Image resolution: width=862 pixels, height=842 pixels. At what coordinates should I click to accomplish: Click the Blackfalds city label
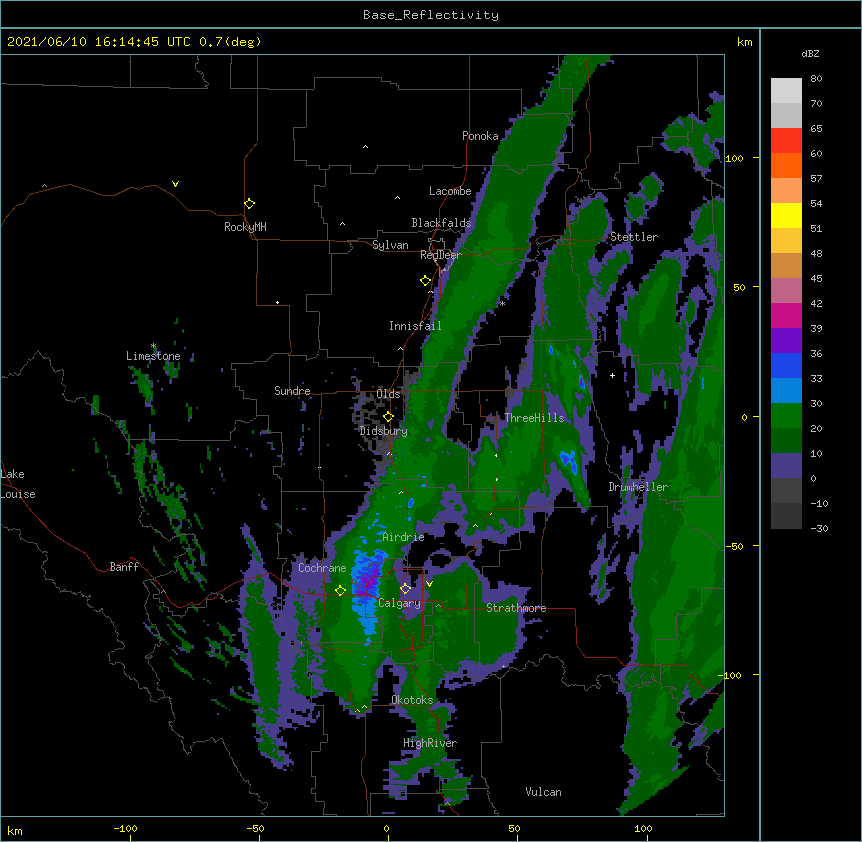pos(441,223)
